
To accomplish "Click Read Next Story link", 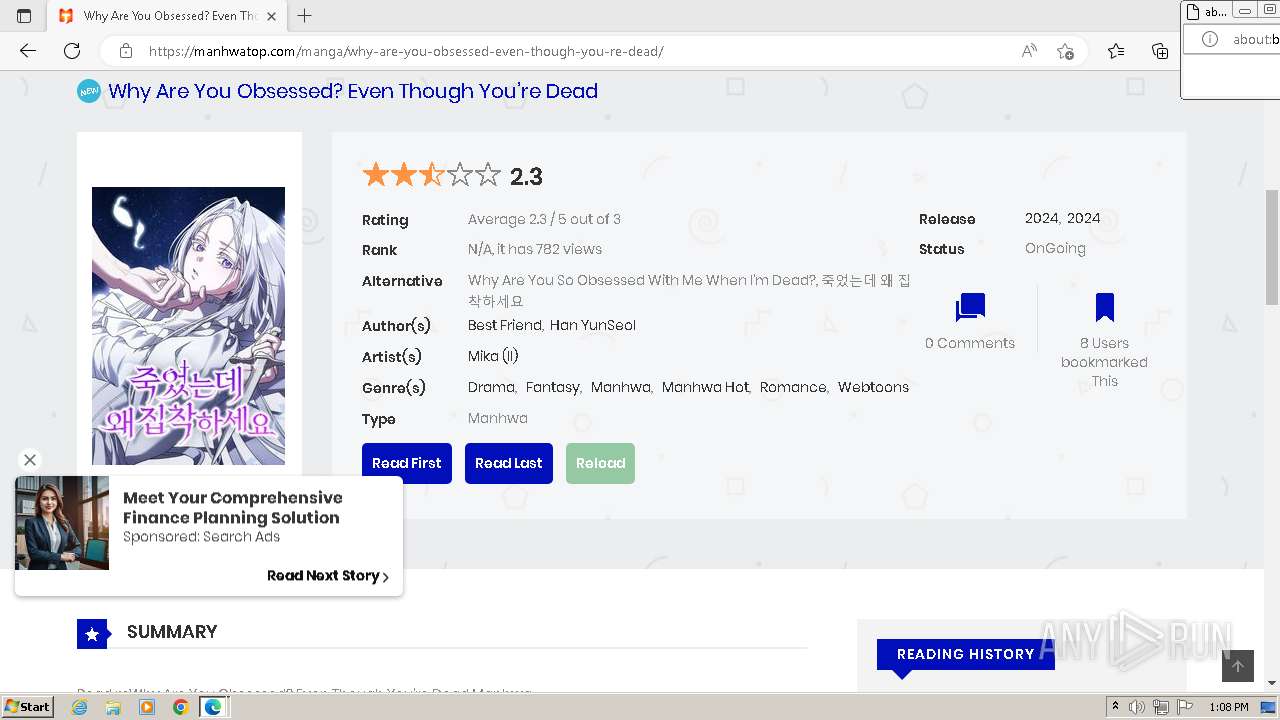I will pyautogui.click(x=328, y=576).
